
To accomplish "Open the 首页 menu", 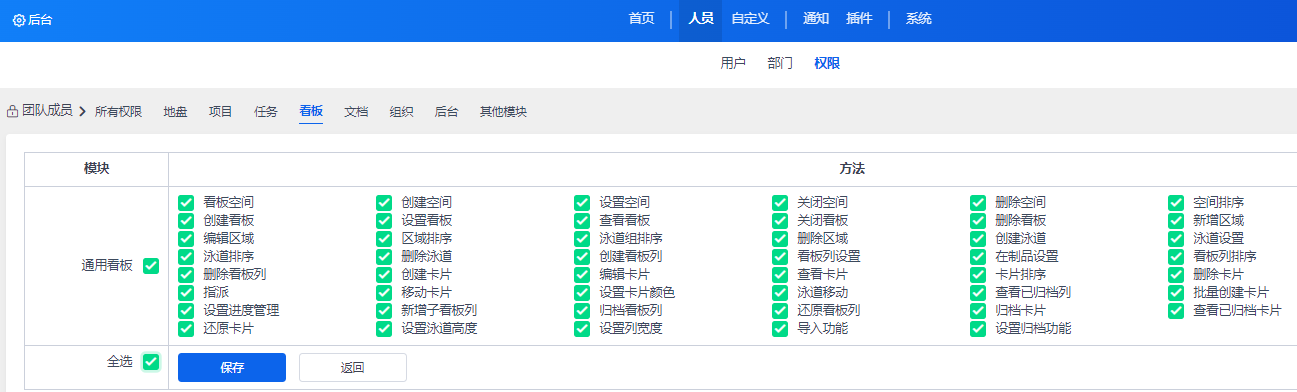I will click(641, 18).
